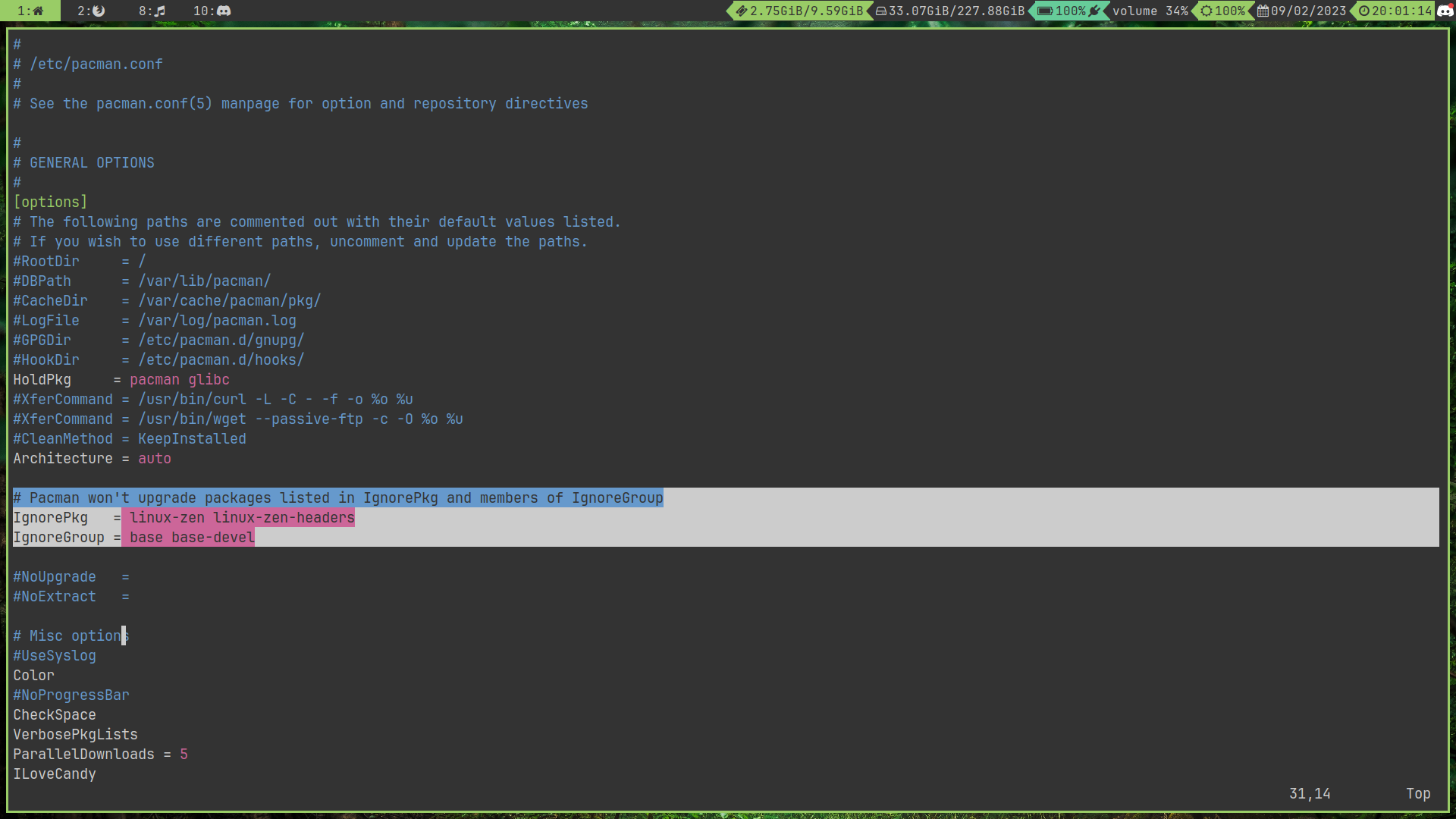This screenshot has width=1456, height=819.
Task: Click the base-devel IgnoreGroup value
Action: (x=212, y=538)
